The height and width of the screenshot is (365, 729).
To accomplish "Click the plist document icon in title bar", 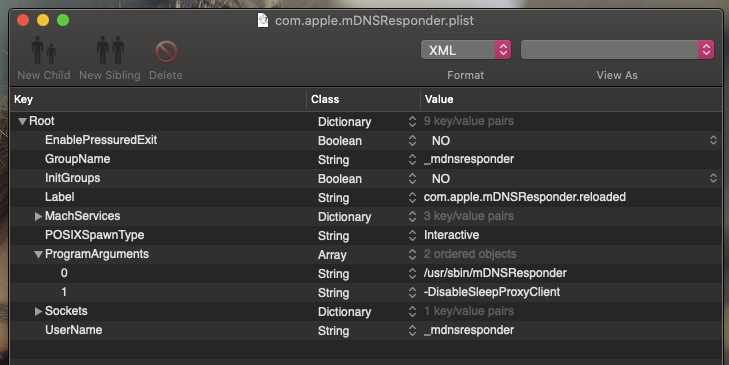I will tap(263, 20).
